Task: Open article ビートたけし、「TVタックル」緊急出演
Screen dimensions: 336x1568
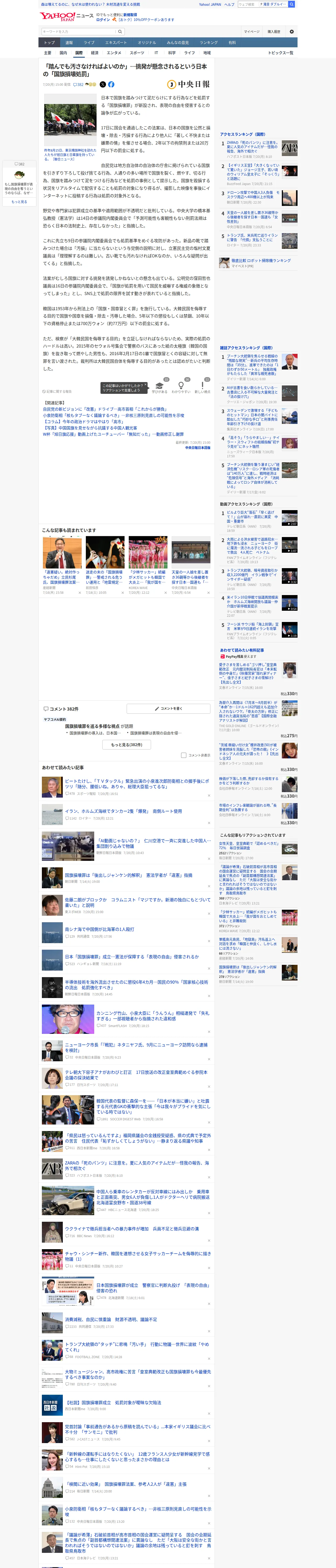Action: pyautogui.click(x=137, y=784)
